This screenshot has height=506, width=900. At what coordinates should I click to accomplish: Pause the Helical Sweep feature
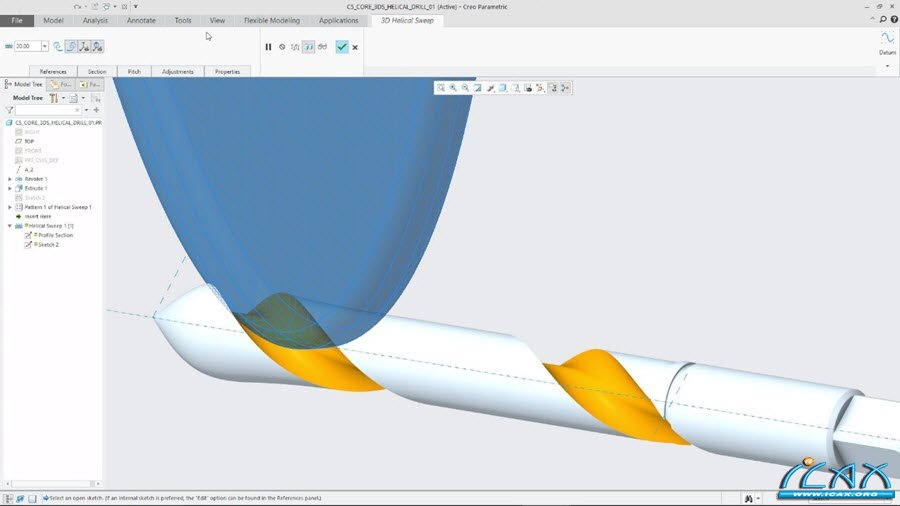(268, 47)
